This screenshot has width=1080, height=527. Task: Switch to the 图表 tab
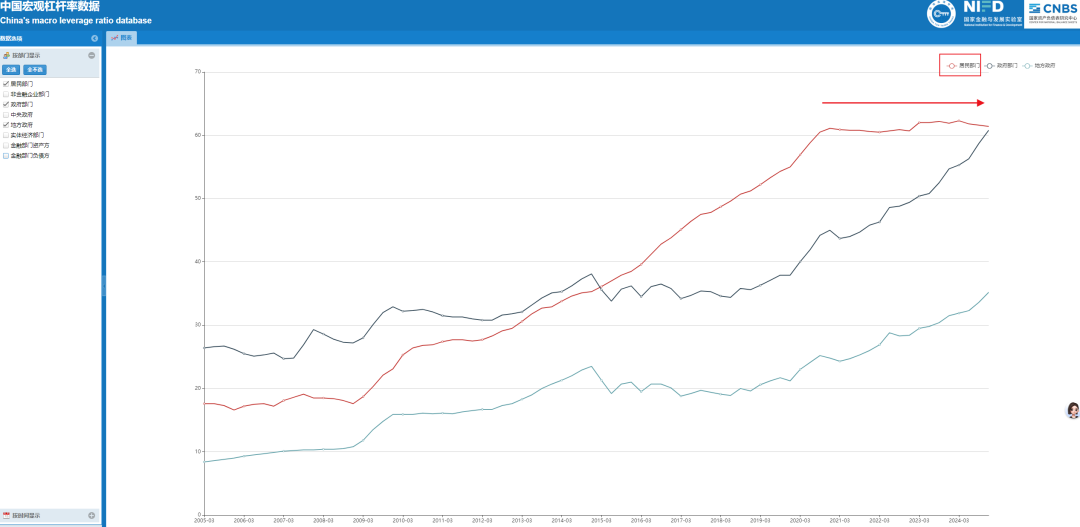point(122,38)
